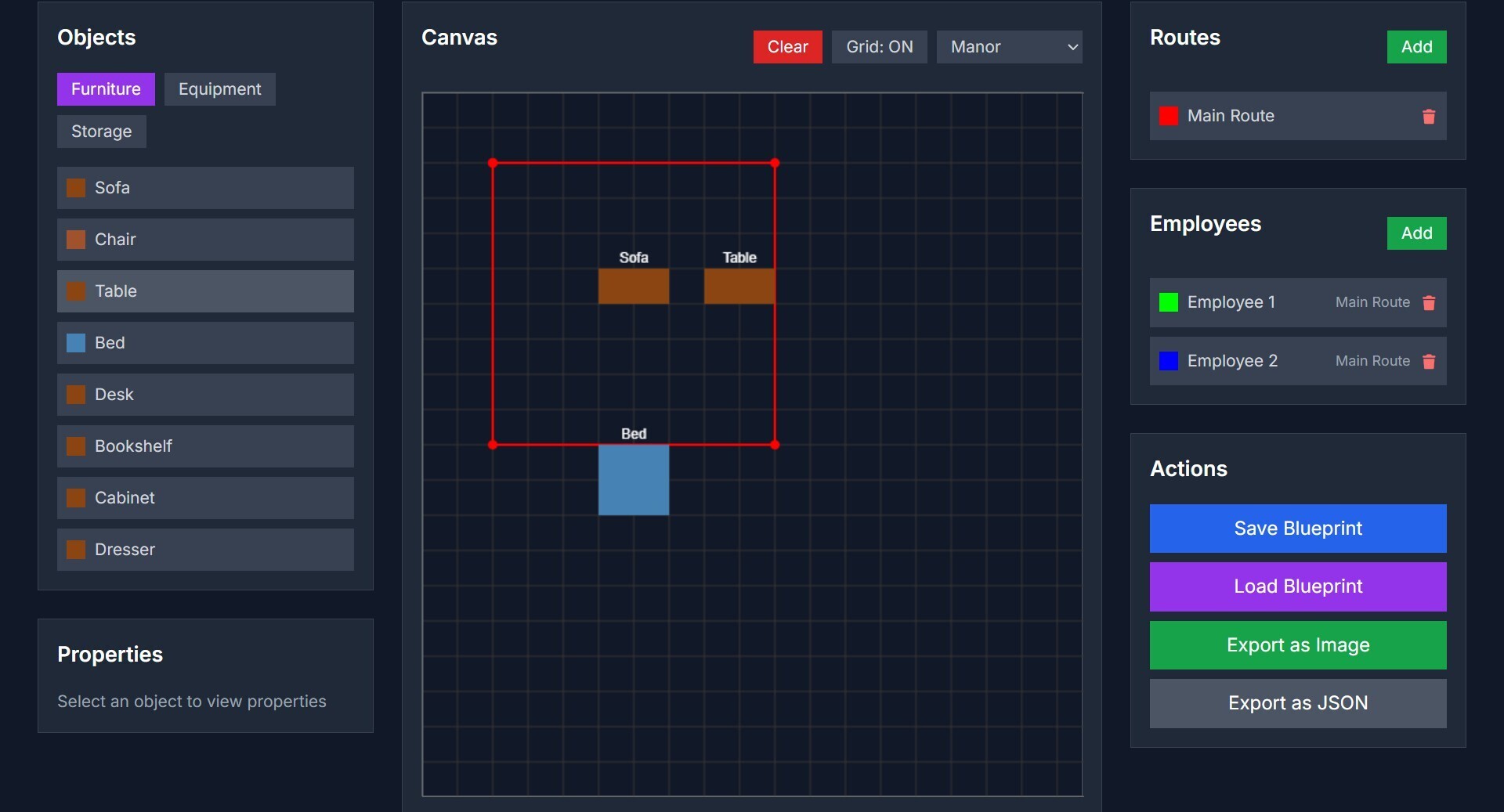Open Employee 2 Main Route assignment
The width and height of the screenshot is (1504, 812).
pyautogui.click(x=1372, y=361)
